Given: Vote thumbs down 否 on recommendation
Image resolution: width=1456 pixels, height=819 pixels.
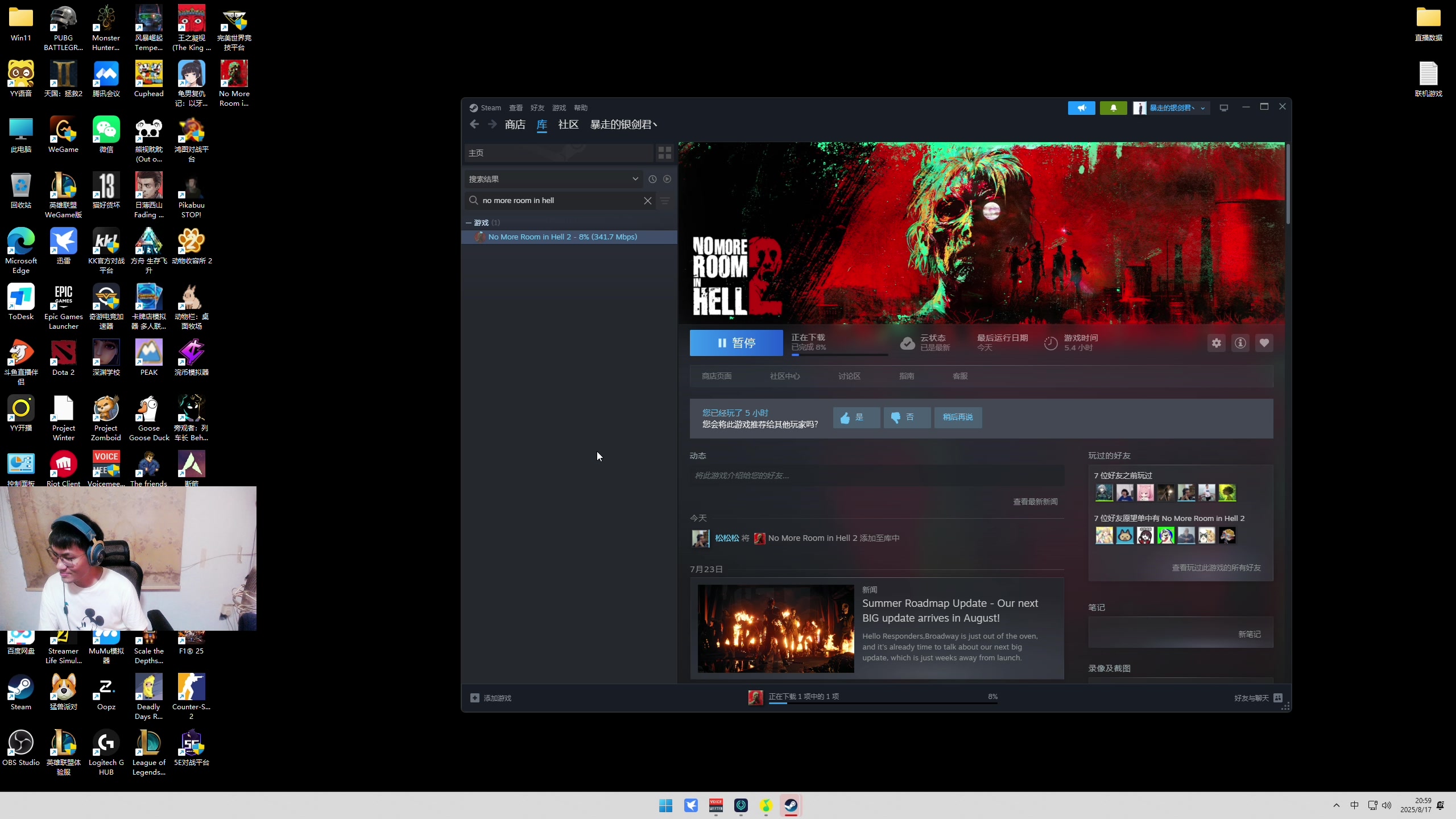Looking at the screenshot, I should click(907, 417).
